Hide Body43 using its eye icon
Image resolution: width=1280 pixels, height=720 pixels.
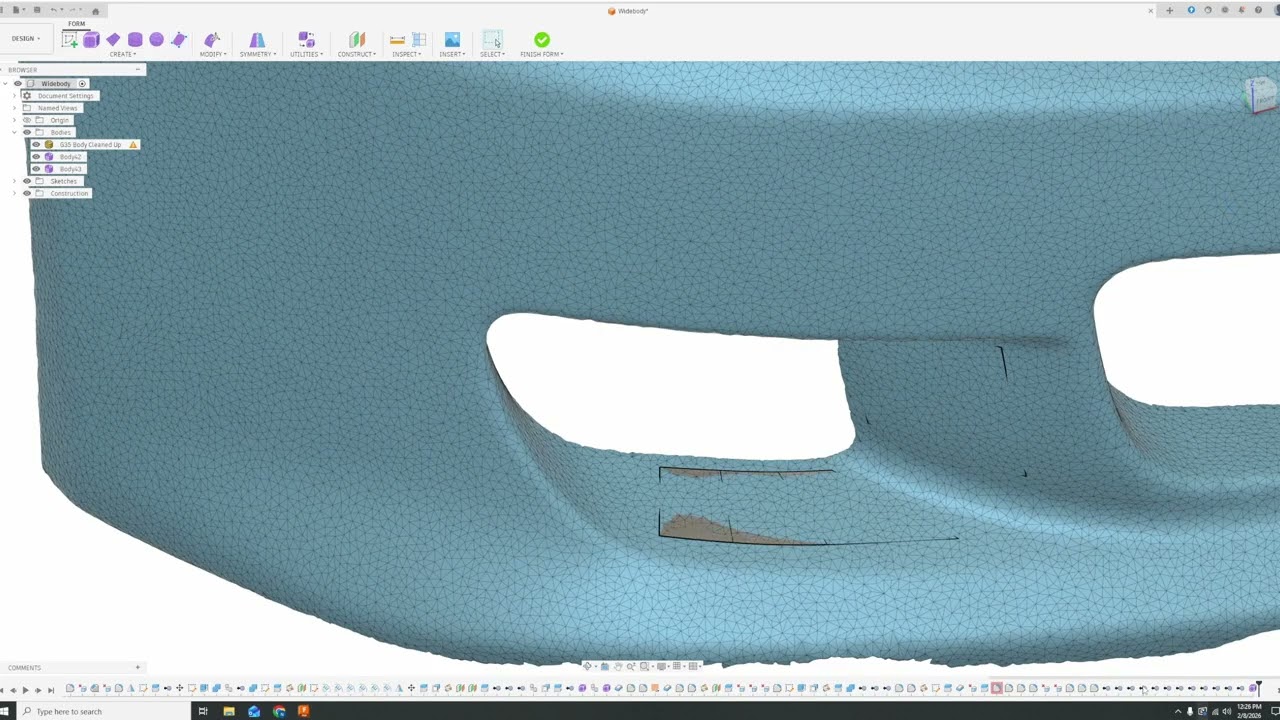(x=36, y=169)
